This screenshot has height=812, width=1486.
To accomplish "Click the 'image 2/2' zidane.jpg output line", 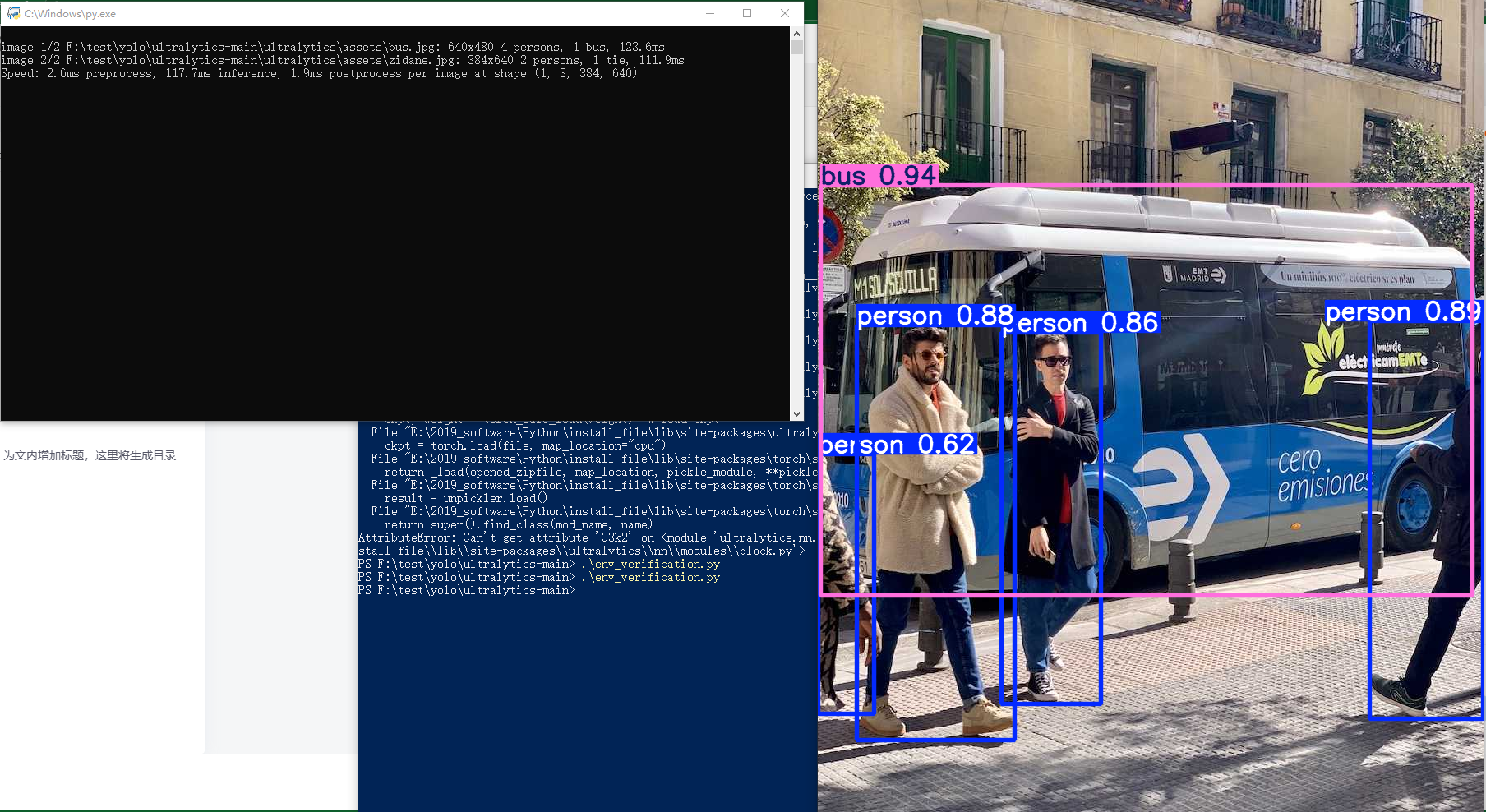I will pyautogui.click(x=343, y=60).
